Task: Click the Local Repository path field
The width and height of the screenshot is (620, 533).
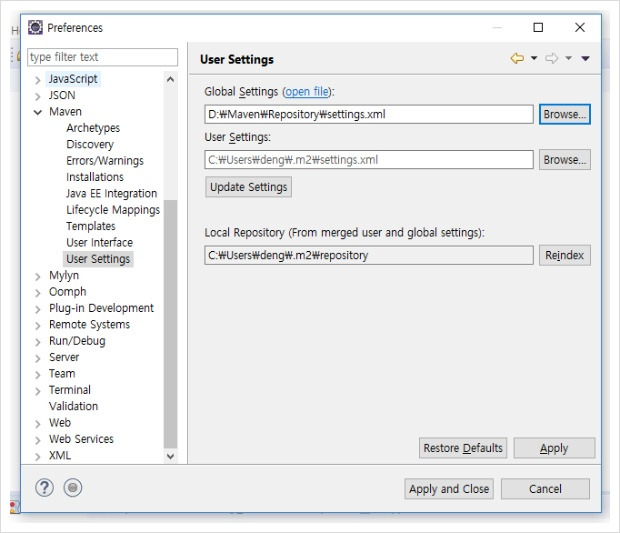Action: pos(369,255)
